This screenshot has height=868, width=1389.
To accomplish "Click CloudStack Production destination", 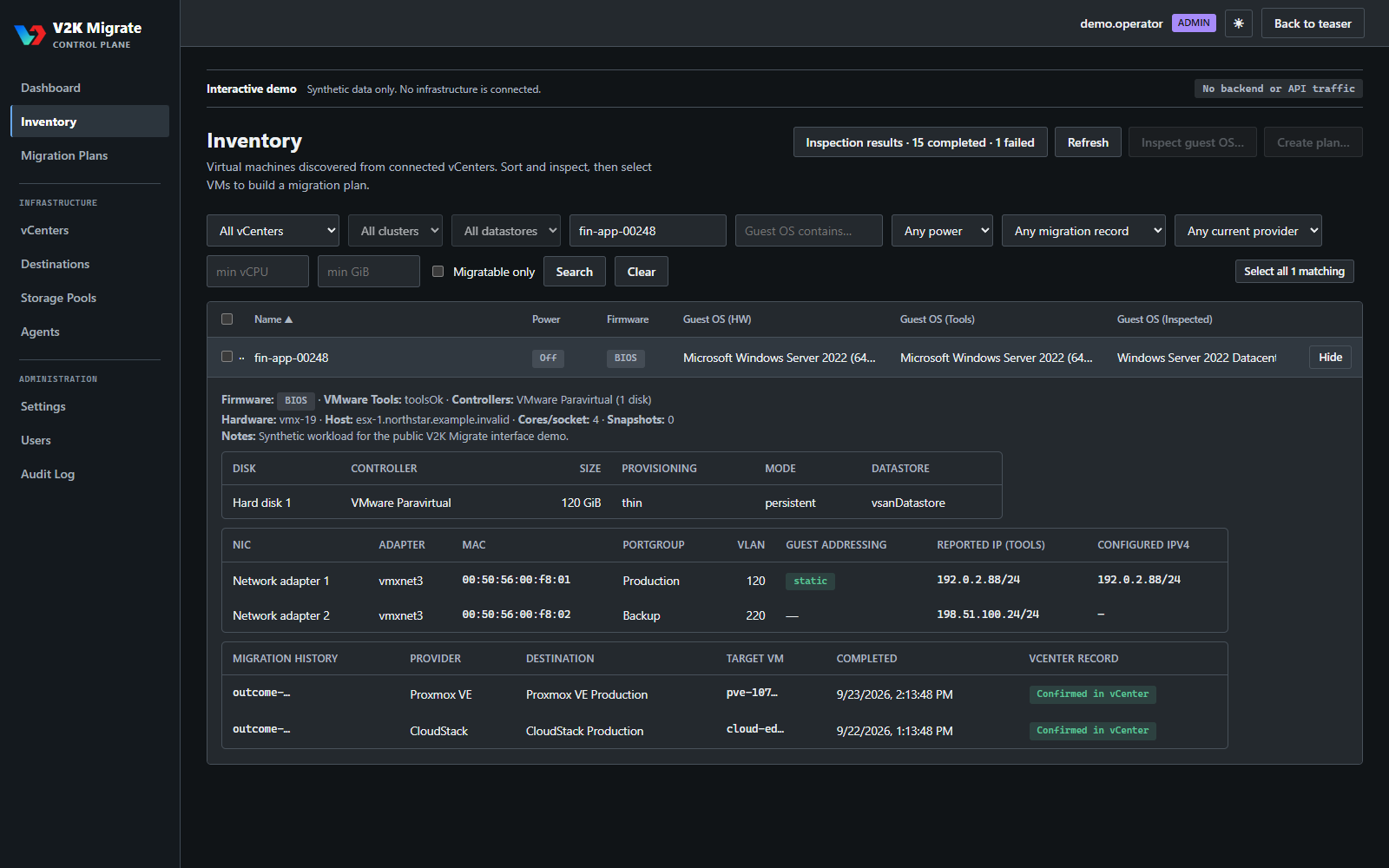I will click(x=584, y=731).
